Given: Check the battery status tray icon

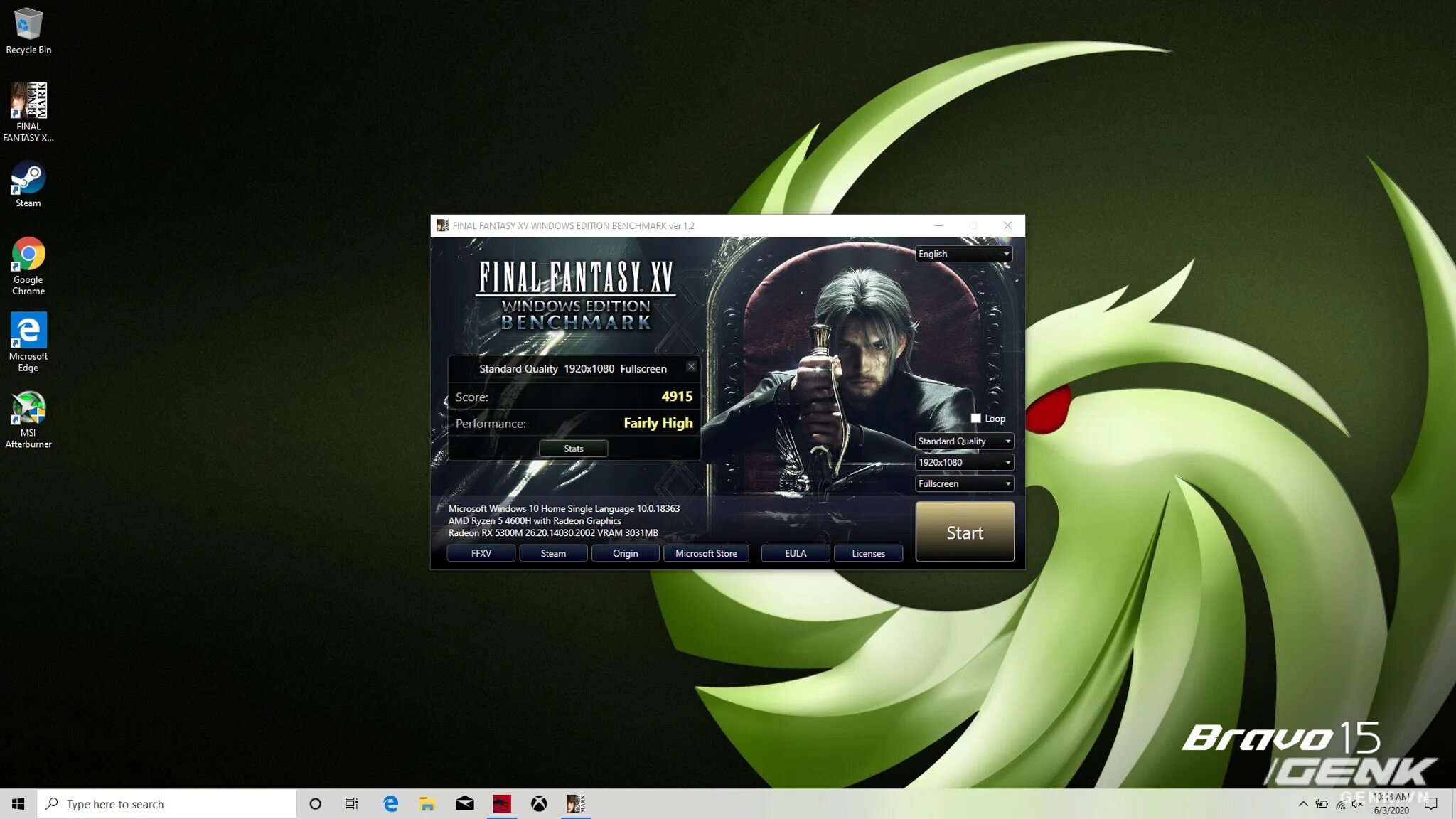Looking at the screenshot, I should point(1322,804).
